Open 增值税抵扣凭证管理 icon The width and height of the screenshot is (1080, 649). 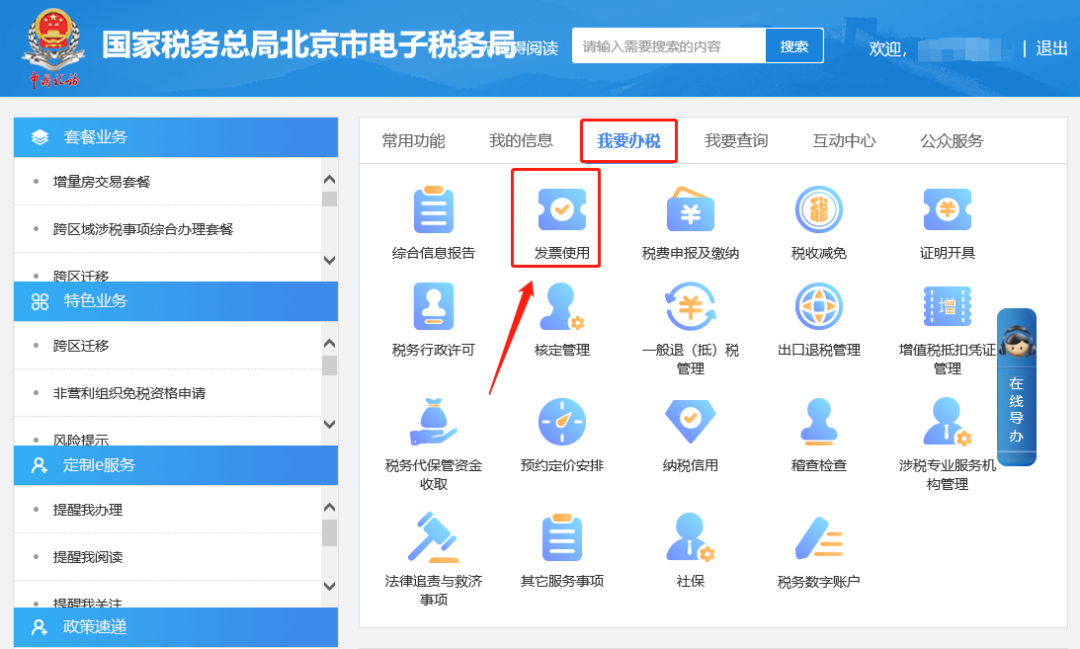(x=947, y=307)
